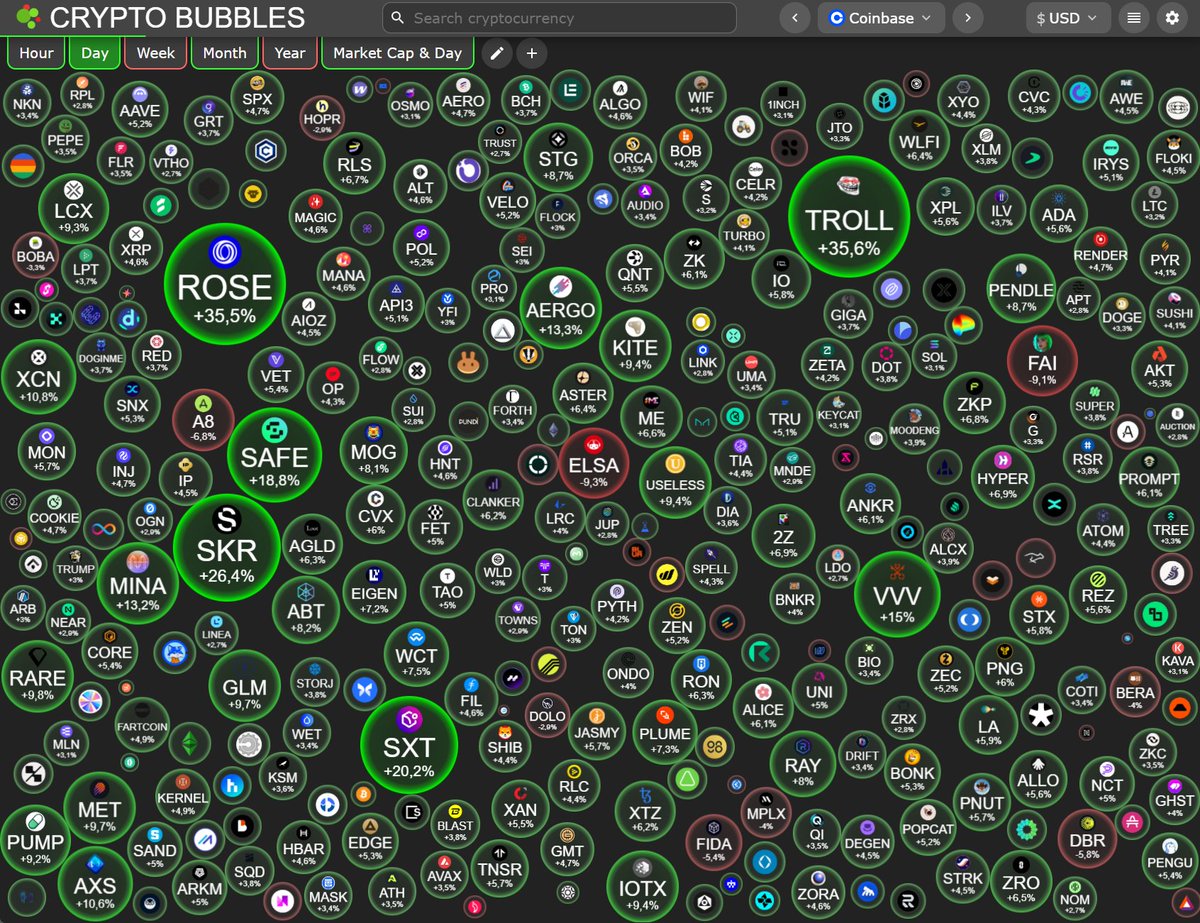The image size is (1200, 923).
Task: Select the PLUME +7,3% bubble
Action: point(665,730)
